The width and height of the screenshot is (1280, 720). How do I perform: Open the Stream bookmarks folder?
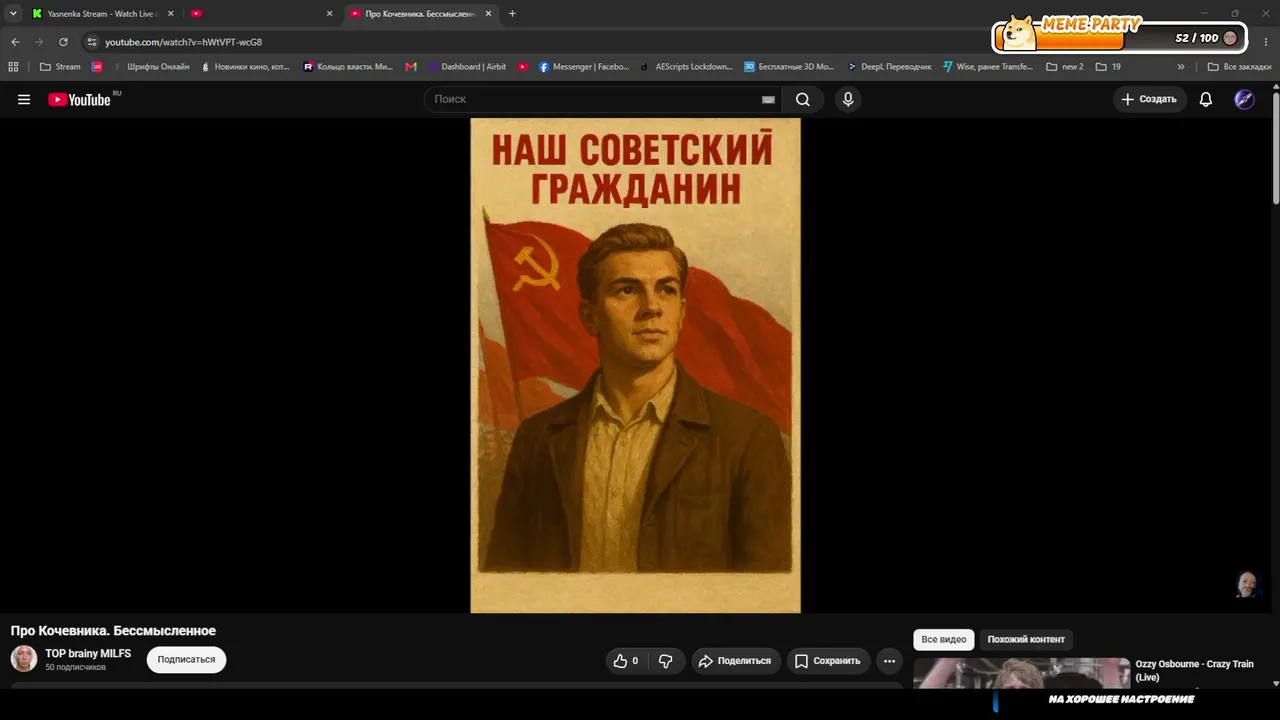(60, 67)
